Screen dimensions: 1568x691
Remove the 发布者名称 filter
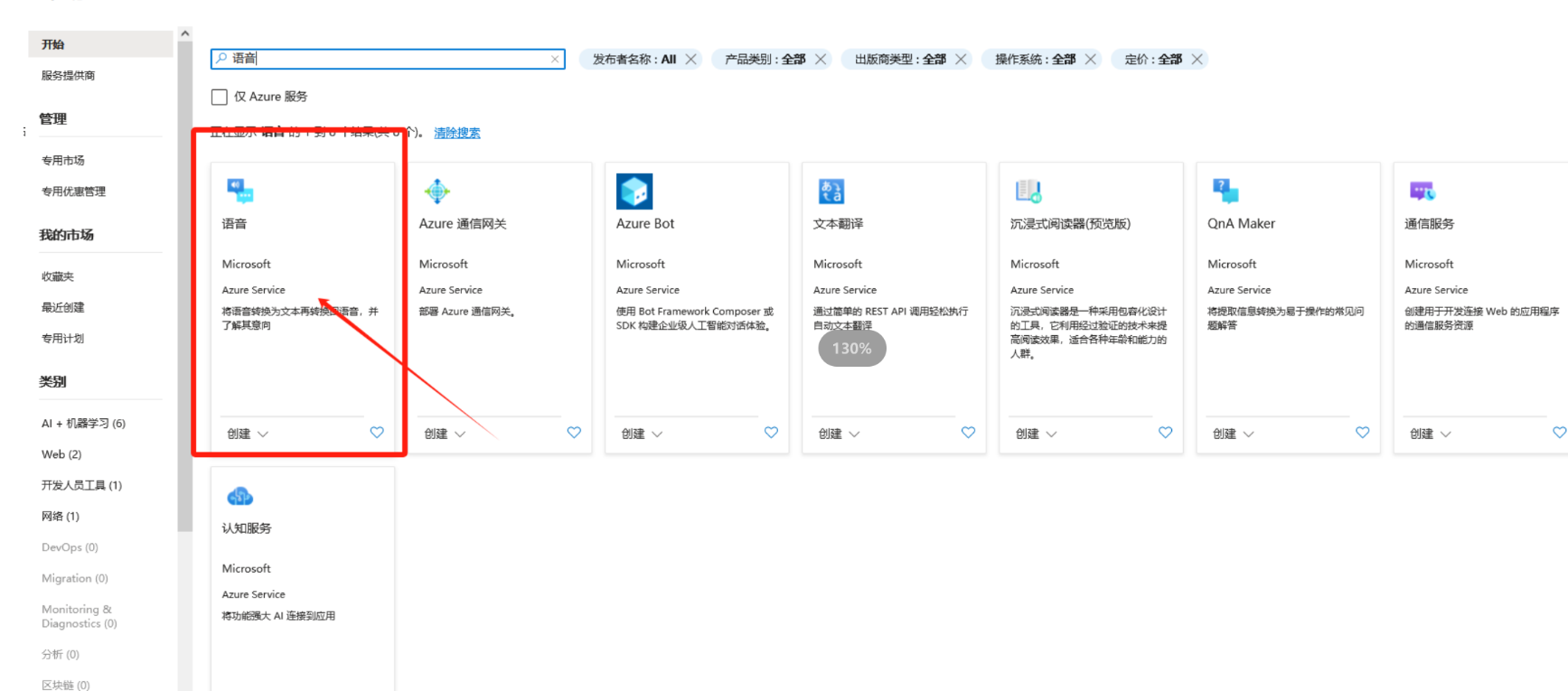click(x=691, y=59)
